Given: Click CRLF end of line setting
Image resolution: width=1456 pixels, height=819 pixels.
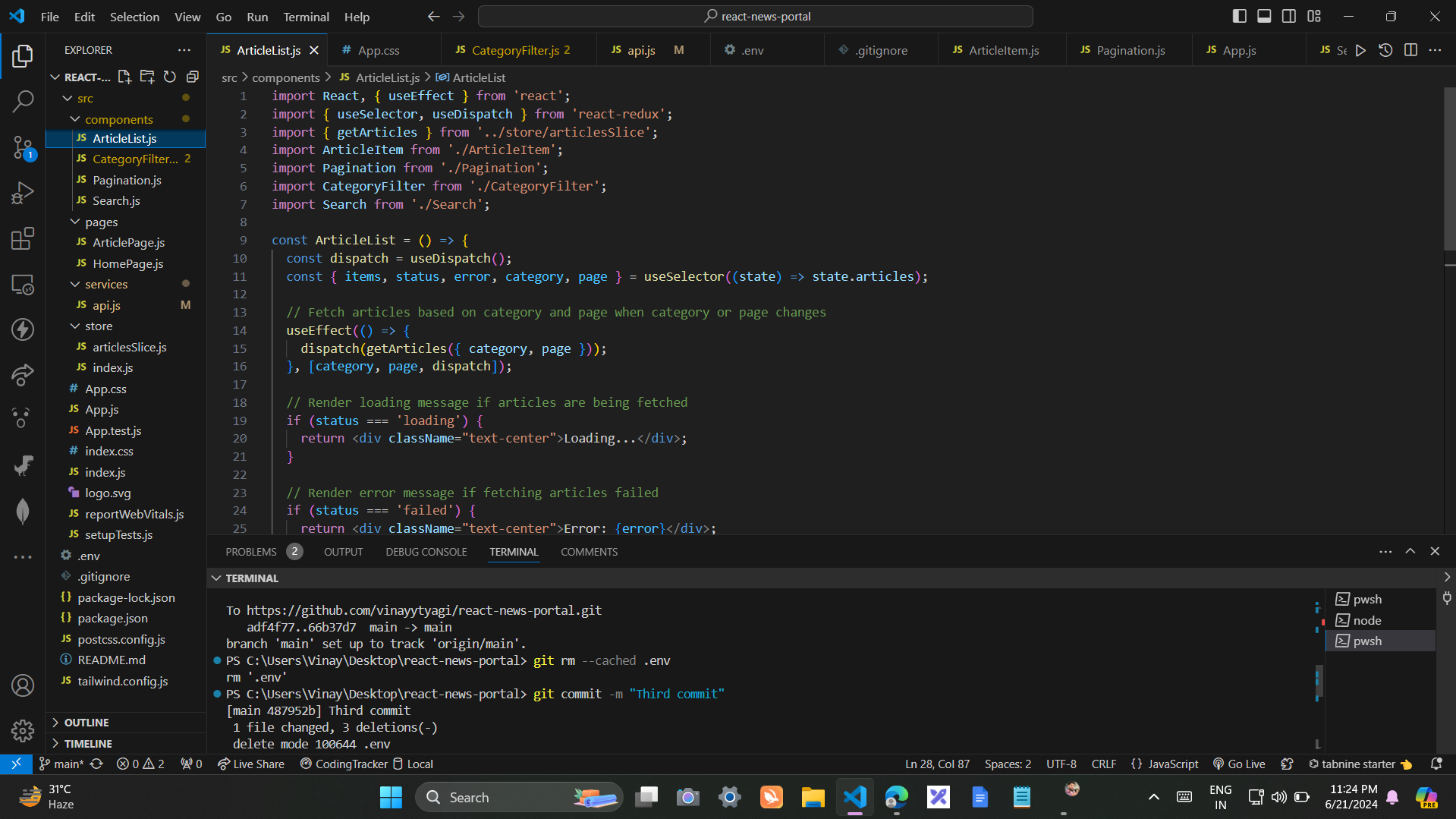Looking at the screenshot, I should pos(1103,764).
